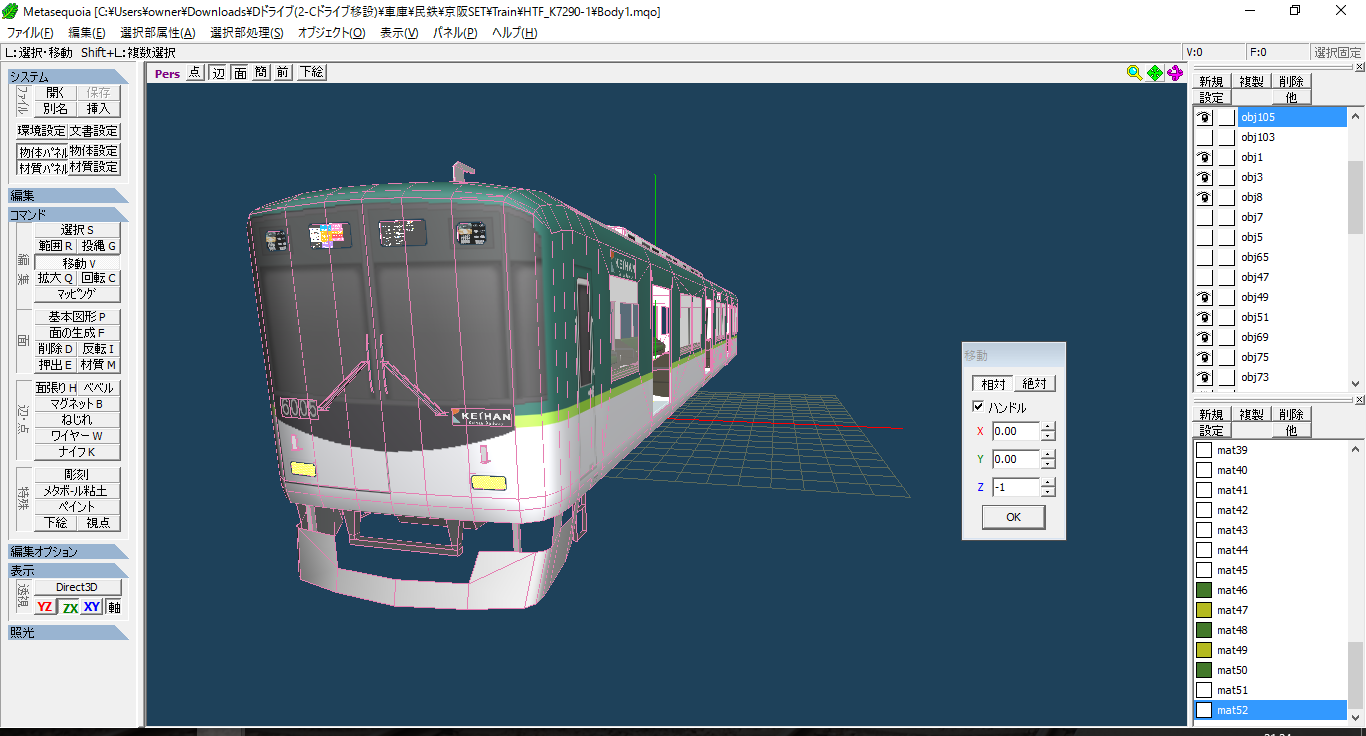Select the 拡大 Q scale tool
The height and width of the screenshot is (736, 1366).
pos(56,279)
